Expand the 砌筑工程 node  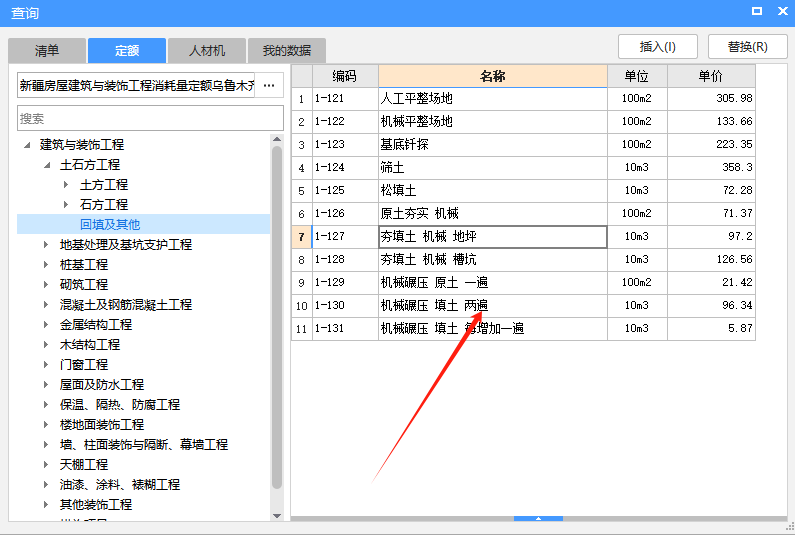pyautogui.click(x=46, y=284)
